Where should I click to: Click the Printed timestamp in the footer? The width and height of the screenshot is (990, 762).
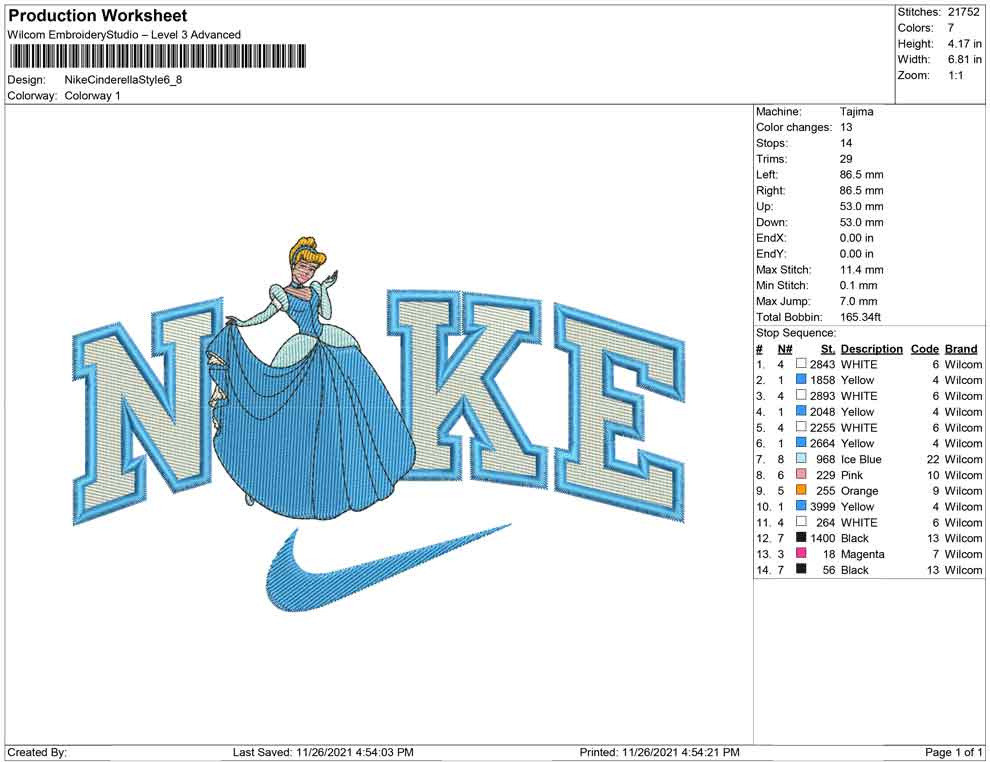tap(659, 752)
